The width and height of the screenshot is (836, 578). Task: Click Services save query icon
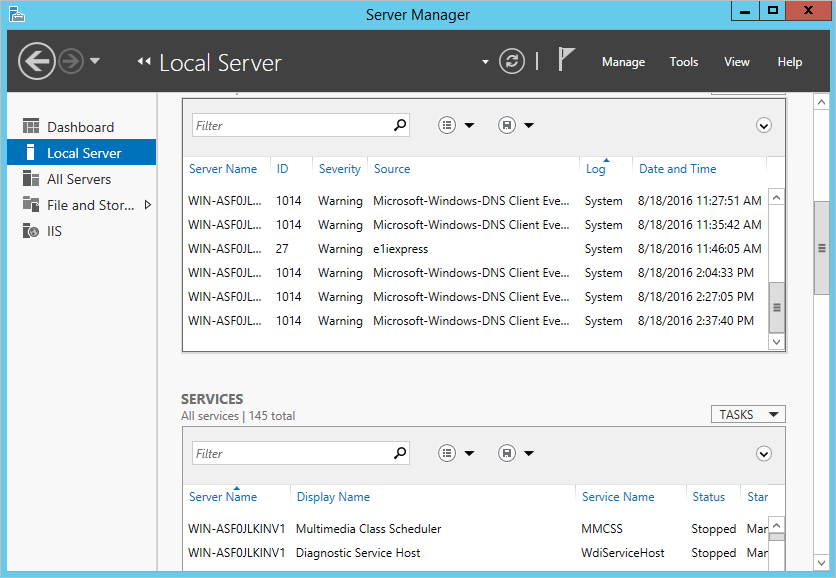508,453
